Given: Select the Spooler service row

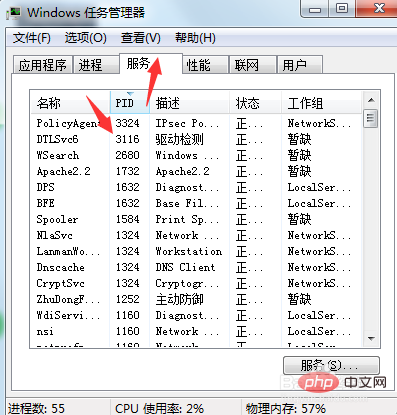Looking at the screenshot, I should pyautogui.click(x=195, y=219).
